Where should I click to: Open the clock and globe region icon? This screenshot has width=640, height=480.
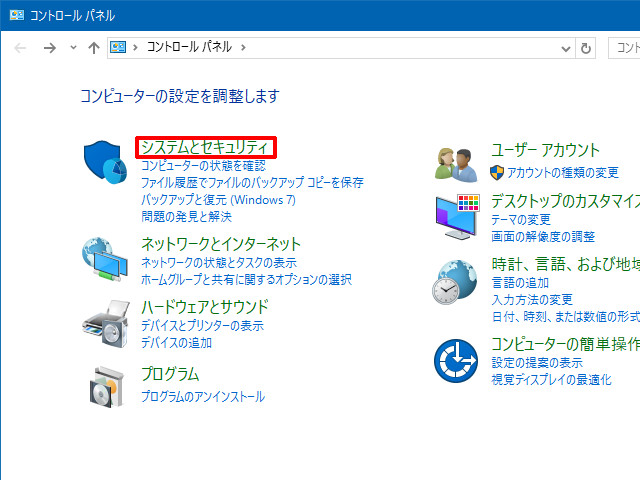click(455, 282)
